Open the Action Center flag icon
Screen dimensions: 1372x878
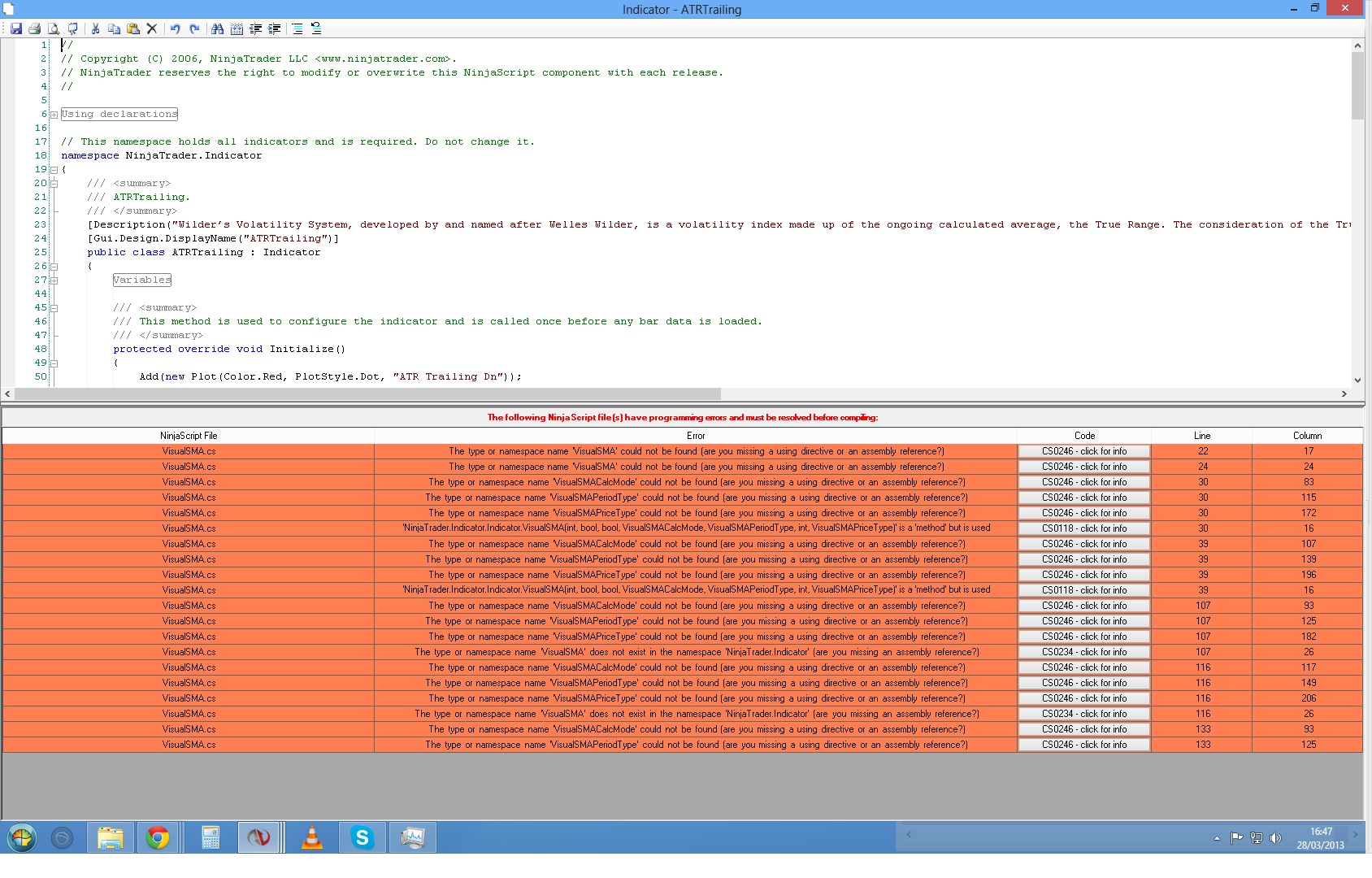tap(1237, 838)
